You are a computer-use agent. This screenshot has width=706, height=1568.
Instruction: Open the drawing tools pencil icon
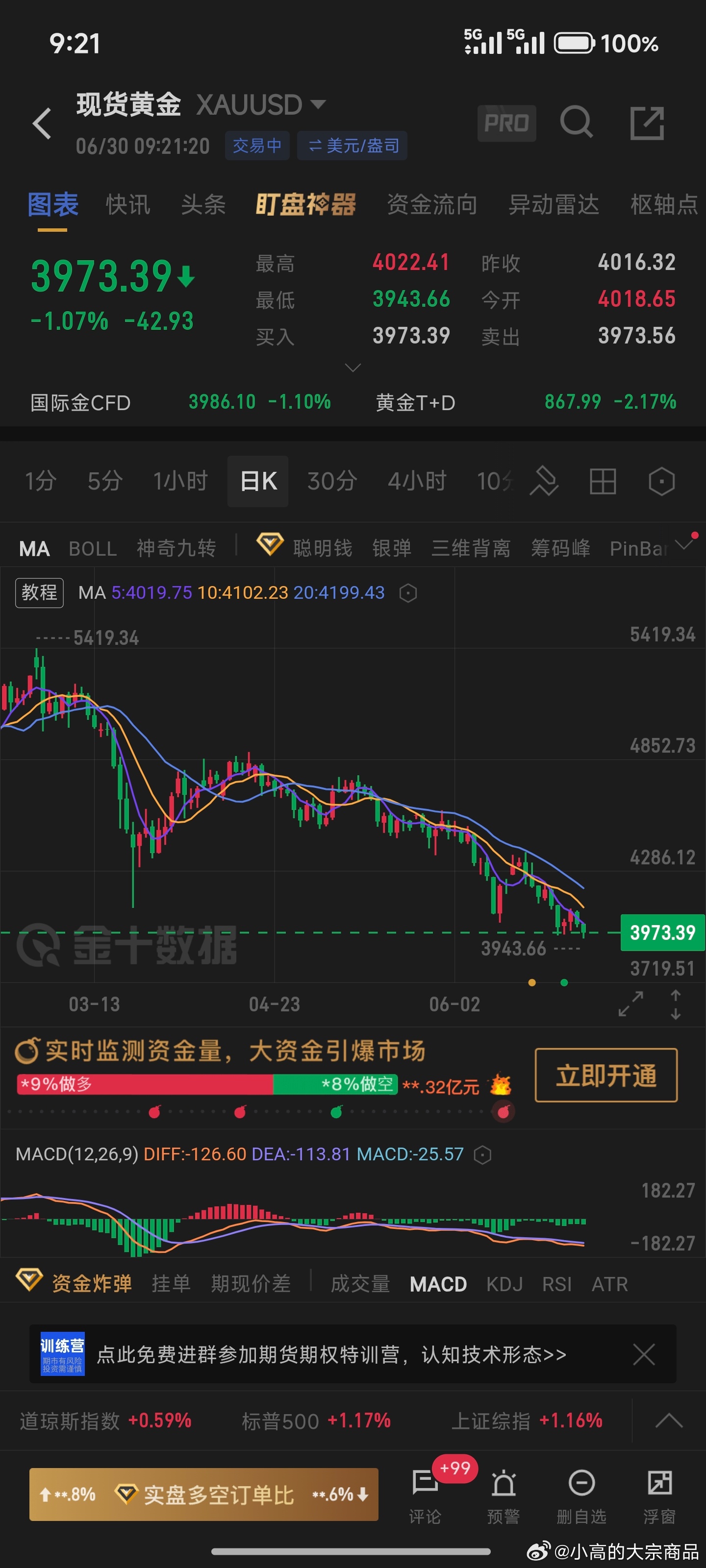544,482
